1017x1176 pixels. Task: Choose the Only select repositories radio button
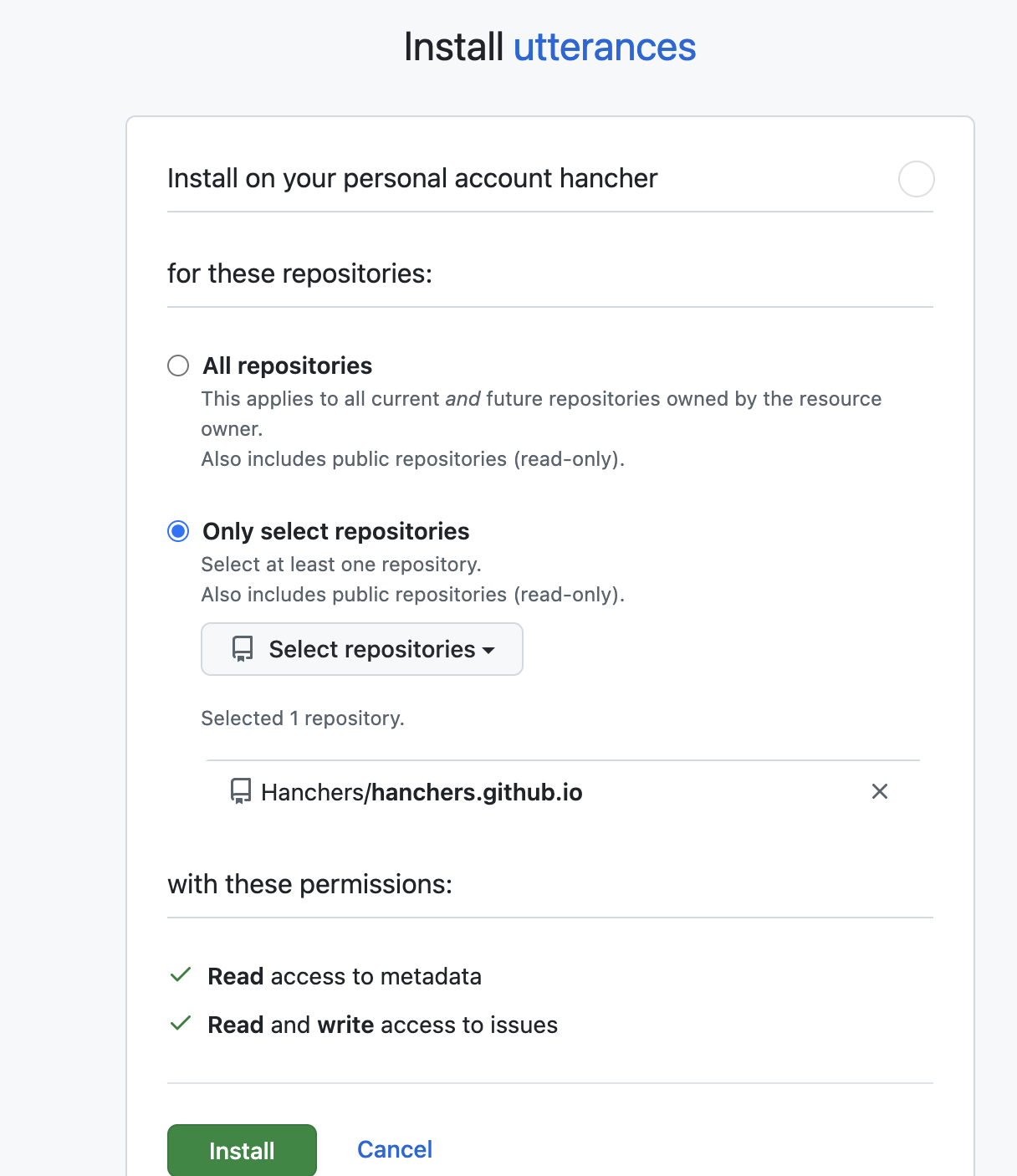(178, 531)
